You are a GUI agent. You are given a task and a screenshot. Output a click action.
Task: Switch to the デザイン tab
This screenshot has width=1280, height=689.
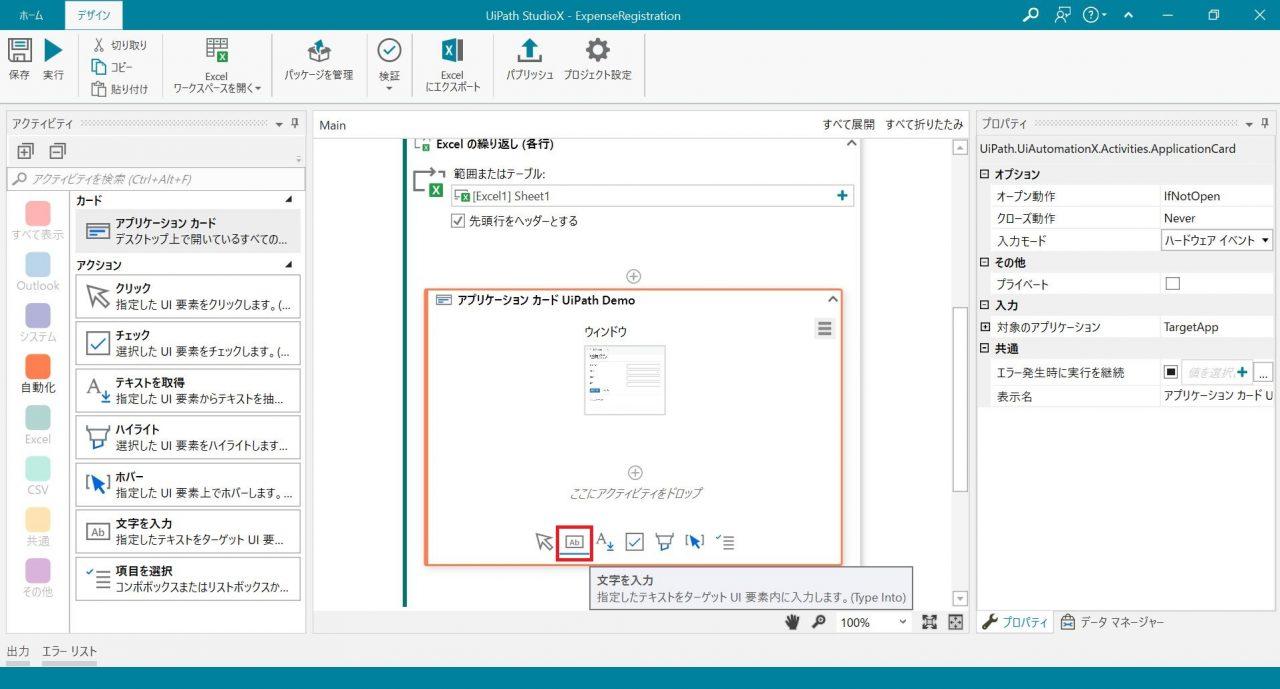coord(94,16)
